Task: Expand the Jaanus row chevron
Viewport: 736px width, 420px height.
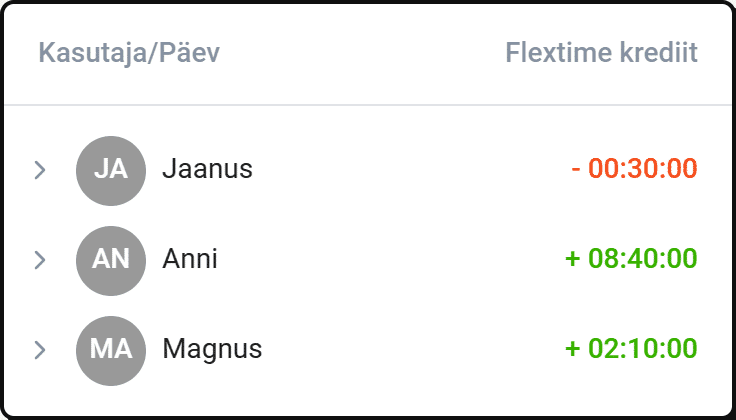Action: (40, 170)
